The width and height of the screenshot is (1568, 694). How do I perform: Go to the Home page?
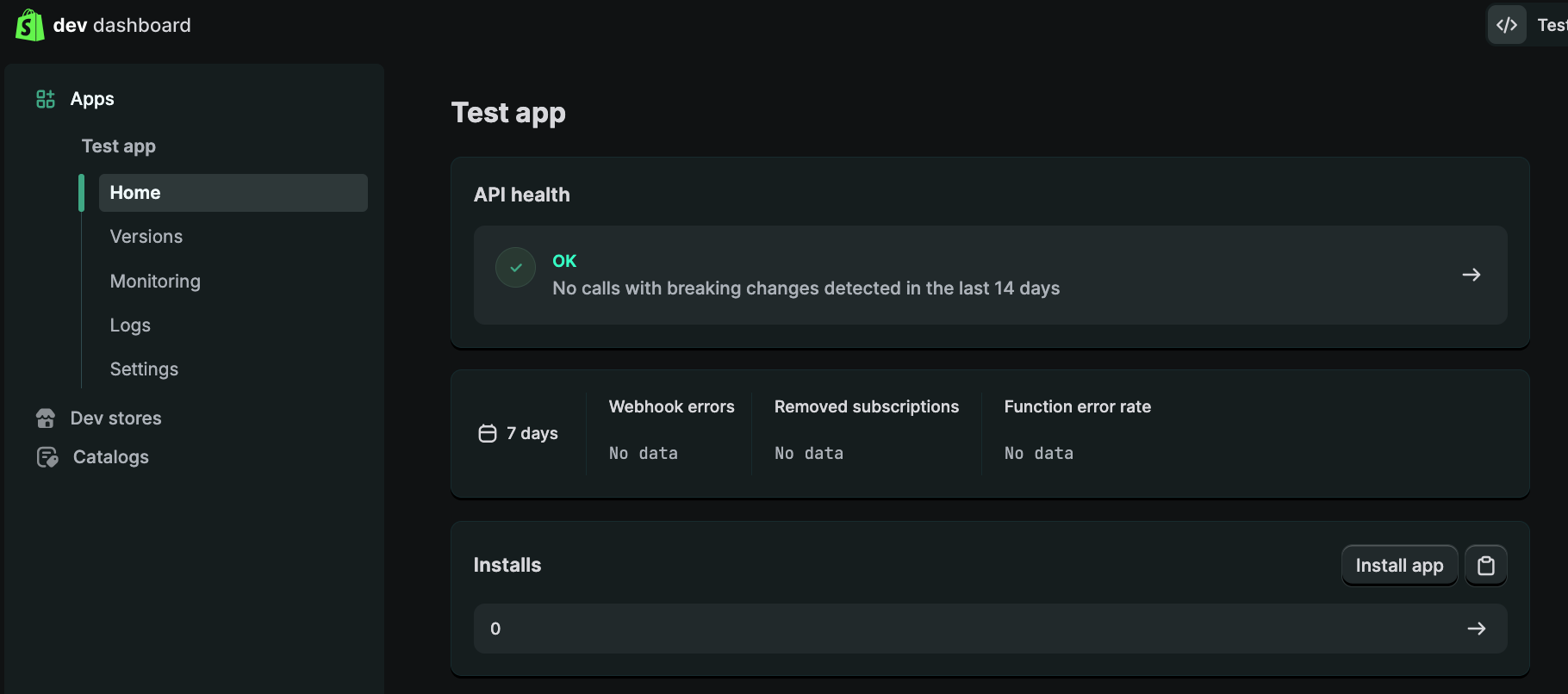(233, 193)
